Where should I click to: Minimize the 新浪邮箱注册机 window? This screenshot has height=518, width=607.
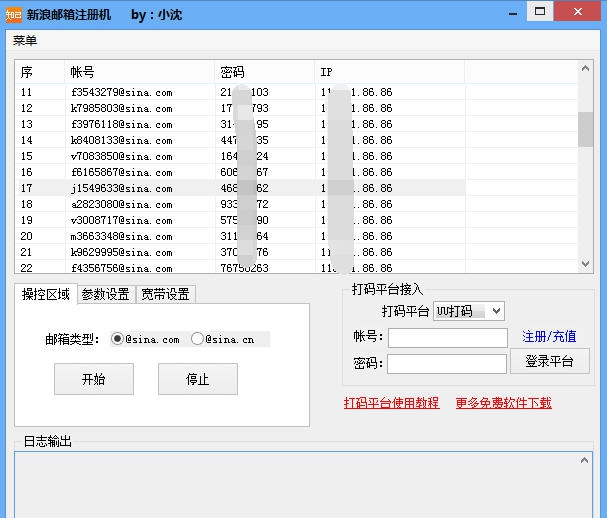pyautogui.click(x=513, y=14)
